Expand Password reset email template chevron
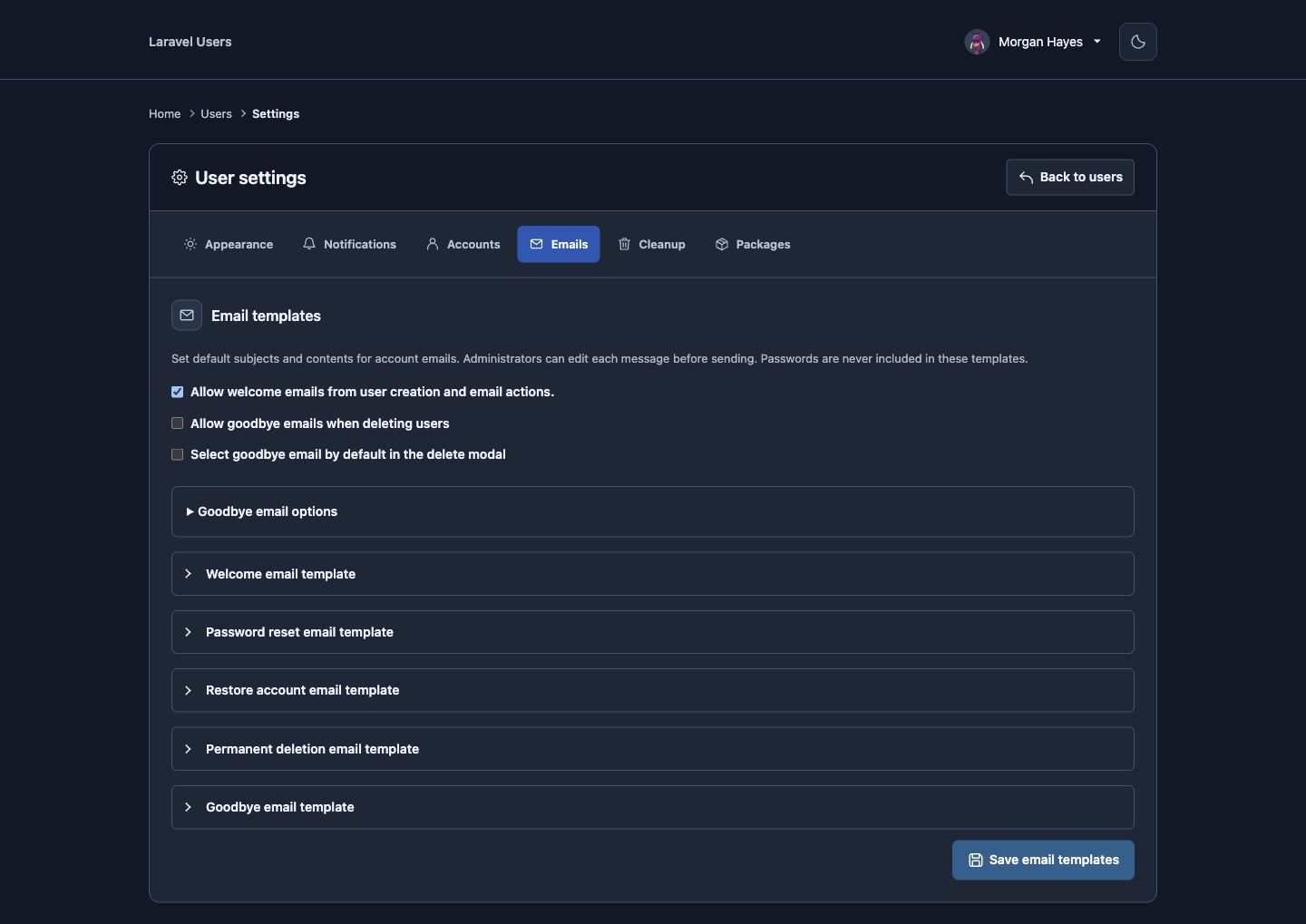Image resolution: width=1306 pixels, height=924 pixels. pyautogui.click(x=188, y=632)
